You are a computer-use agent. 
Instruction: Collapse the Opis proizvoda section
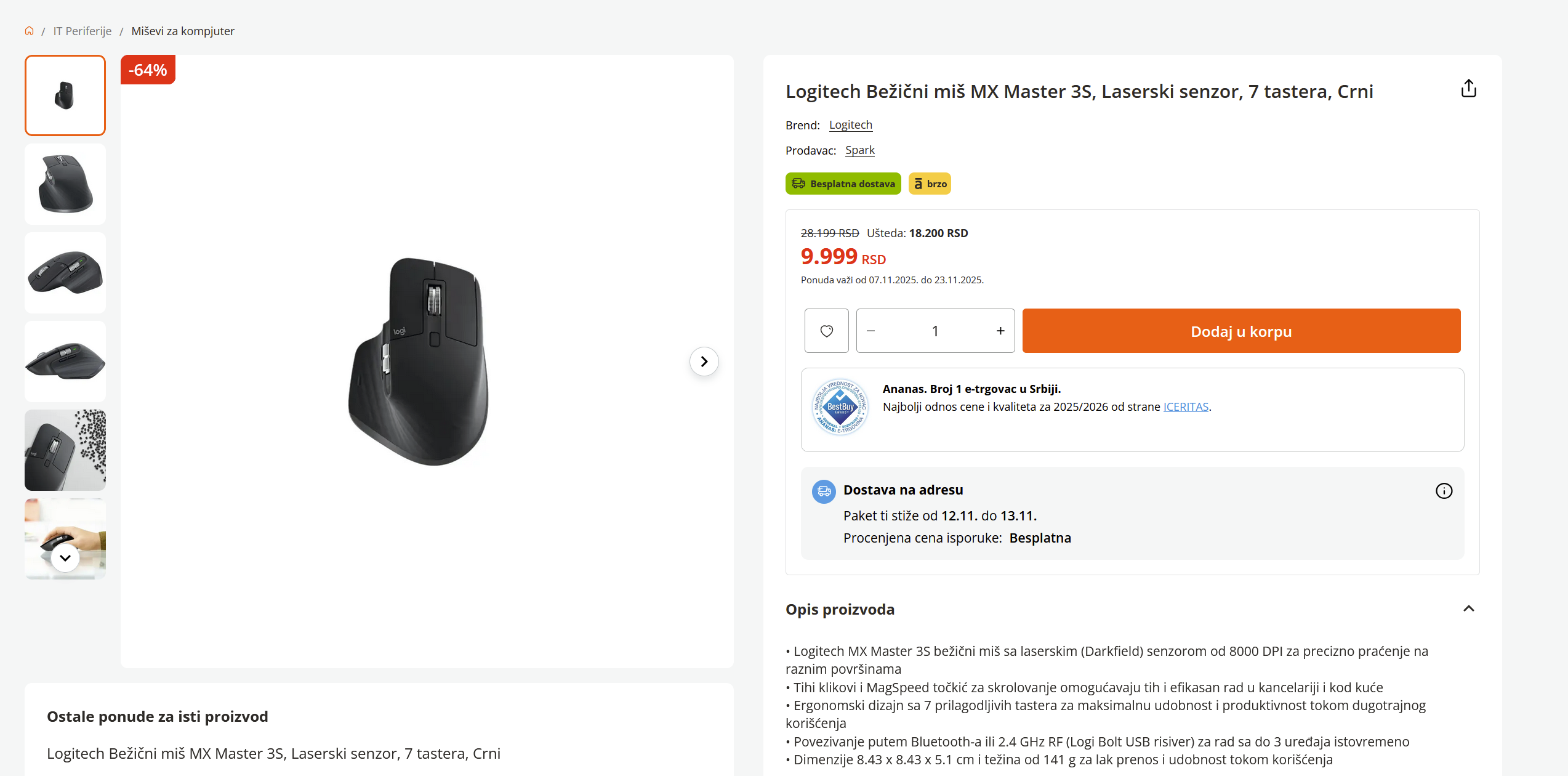tap(1468, 609)
